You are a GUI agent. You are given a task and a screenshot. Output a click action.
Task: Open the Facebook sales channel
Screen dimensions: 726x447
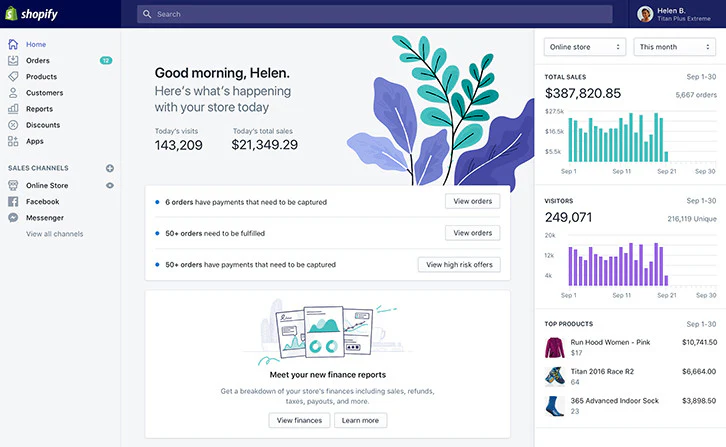[x=42, y=201]
